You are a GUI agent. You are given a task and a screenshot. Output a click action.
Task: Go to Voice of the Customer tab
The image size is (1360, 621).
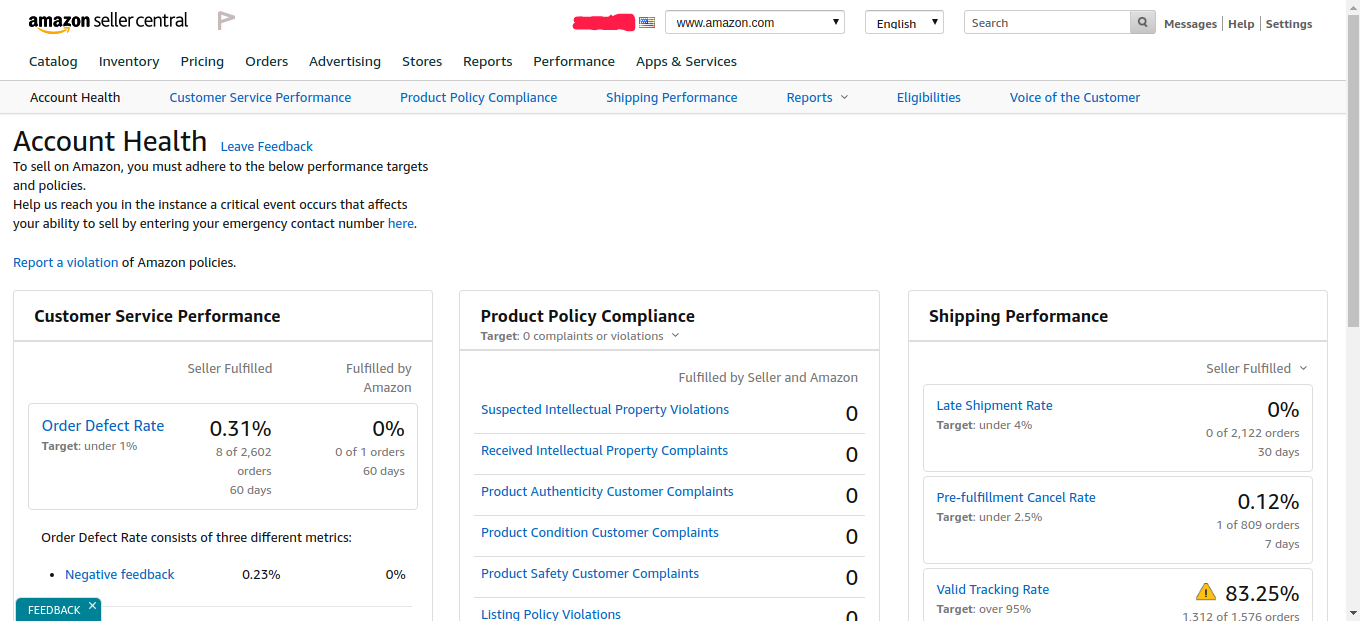pyautogui.click(x=1074, y=97)
